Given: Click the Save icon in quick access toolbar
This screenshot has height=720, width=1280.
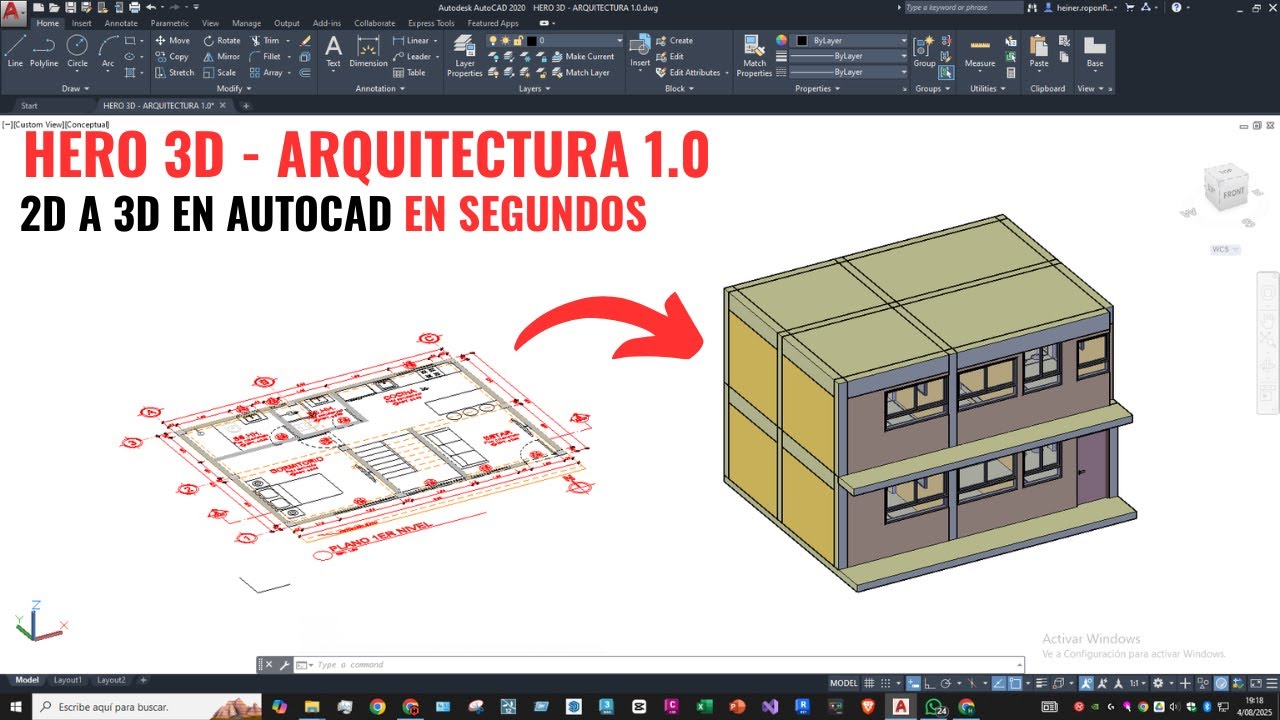Looking at the screenshot, I should pos(70,7).
